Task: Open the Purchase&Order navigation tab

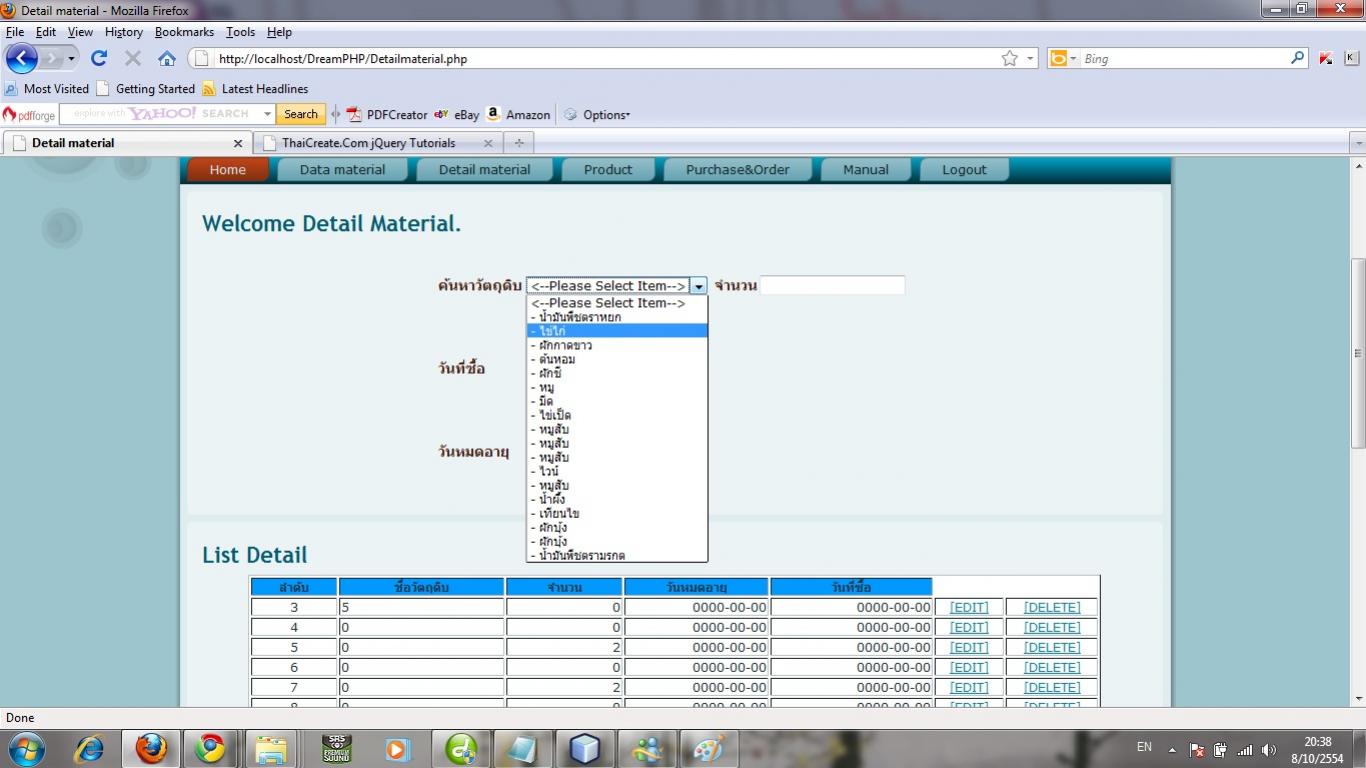Action: [x=737, y=170]
